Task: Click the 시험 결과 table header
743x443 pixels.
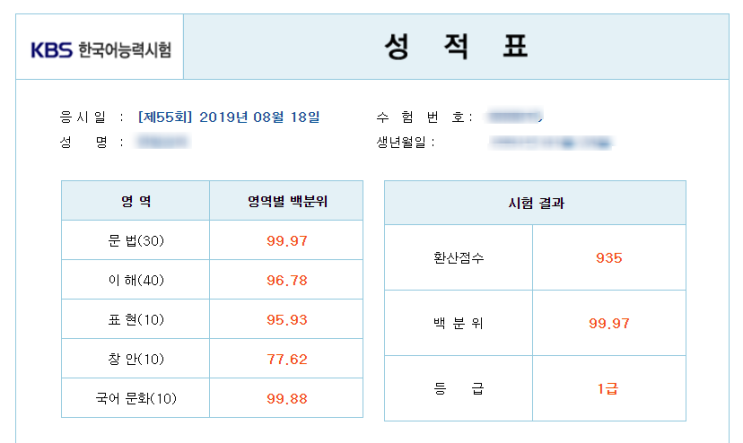Action: pos(535,203)
